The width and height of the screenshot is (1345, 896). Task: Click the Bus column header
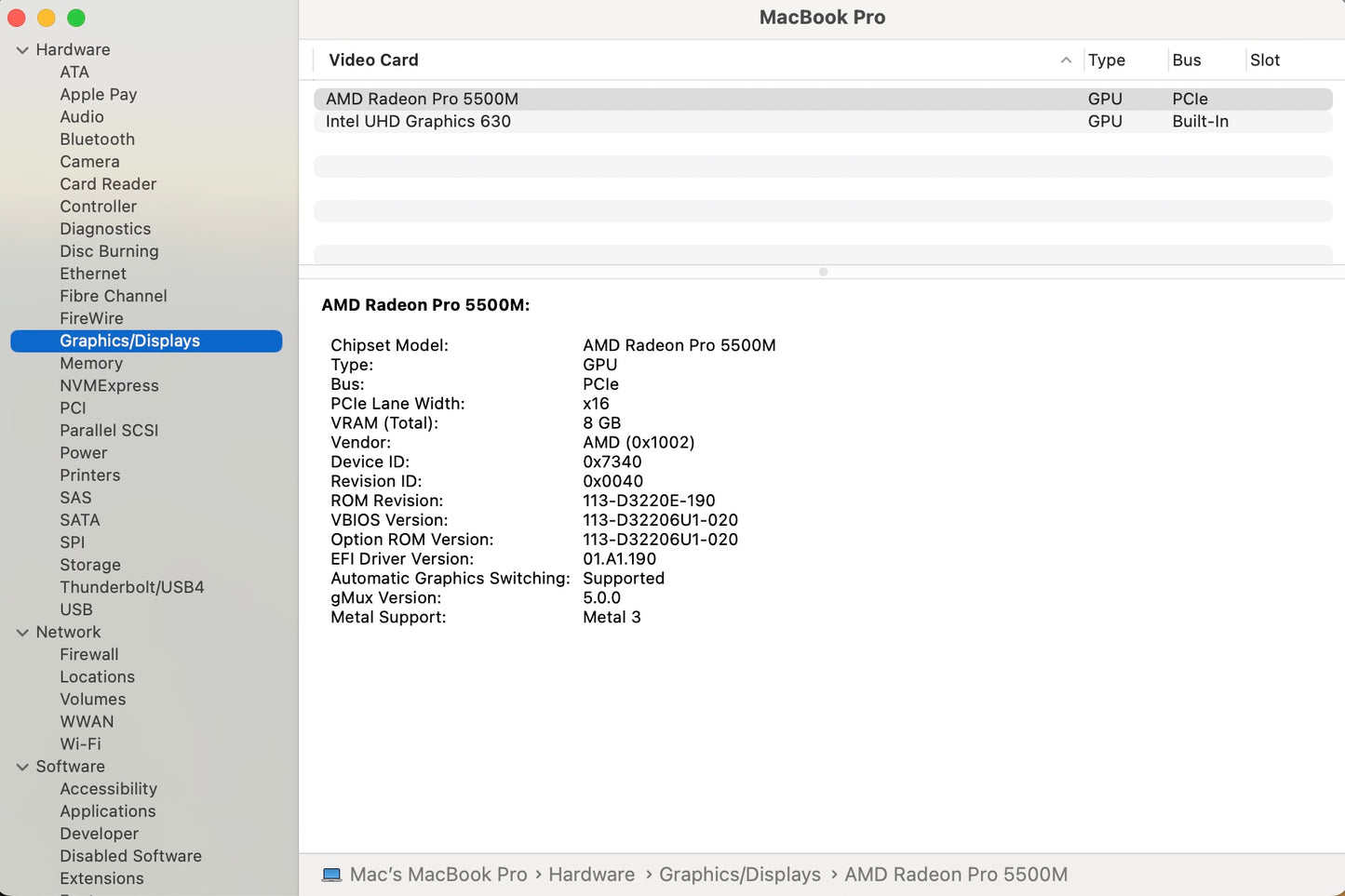point(1187,60)
